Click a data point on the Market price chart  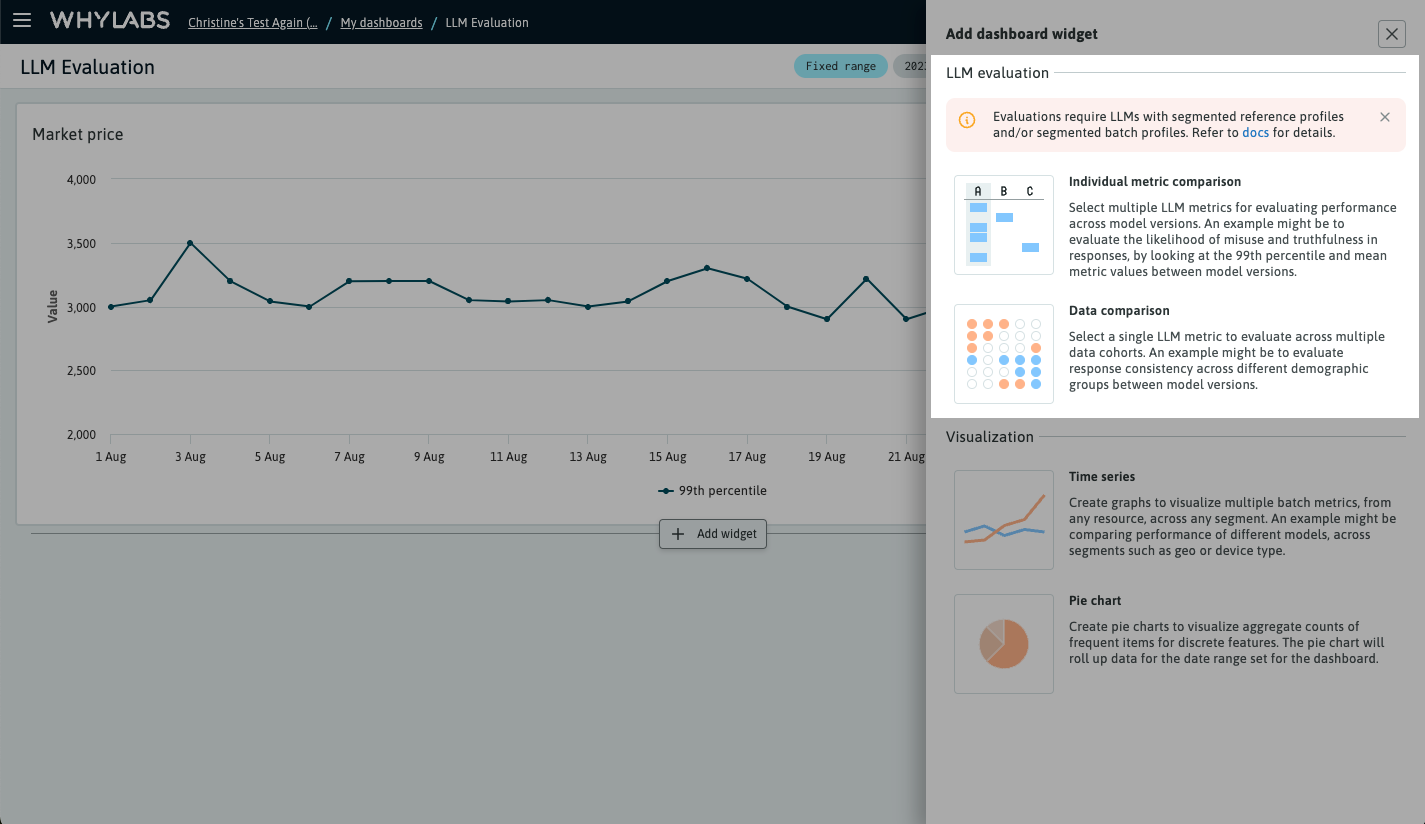190,243
